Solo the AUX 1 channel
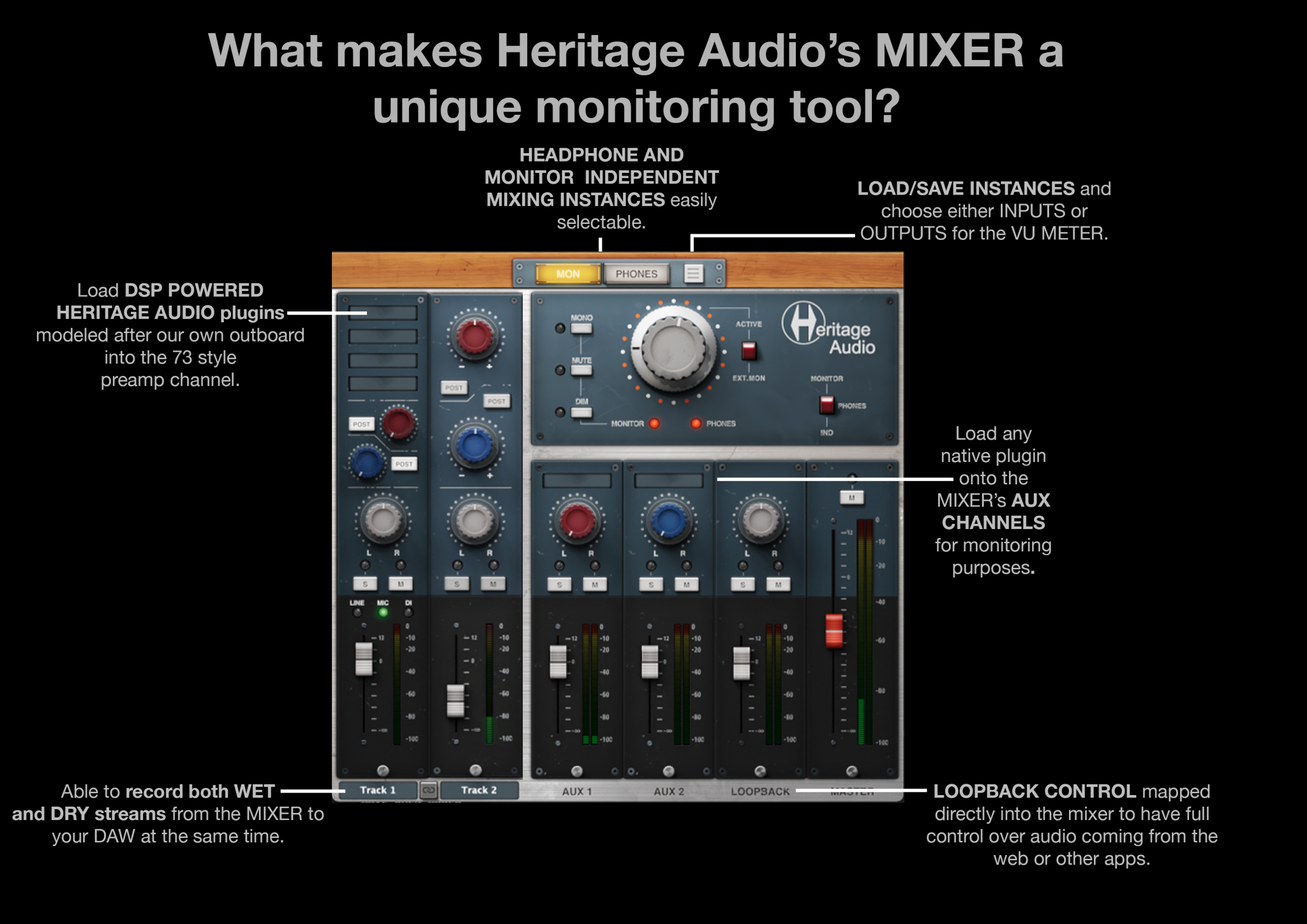Screen dimensions: 1307x924 coord(560,585)
